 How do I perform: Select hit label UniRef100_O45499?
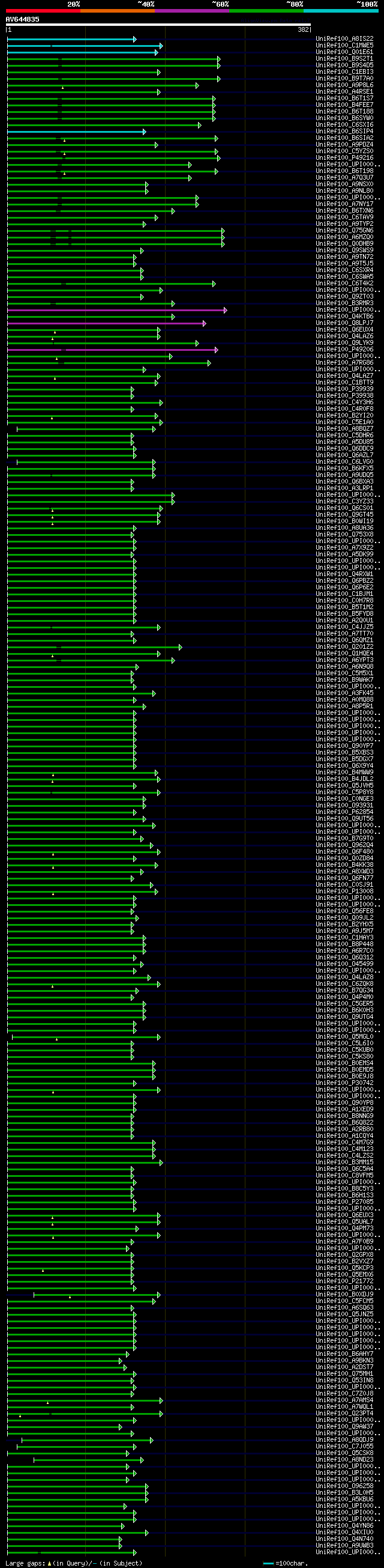pyautogui.click(x=344, y=964)
